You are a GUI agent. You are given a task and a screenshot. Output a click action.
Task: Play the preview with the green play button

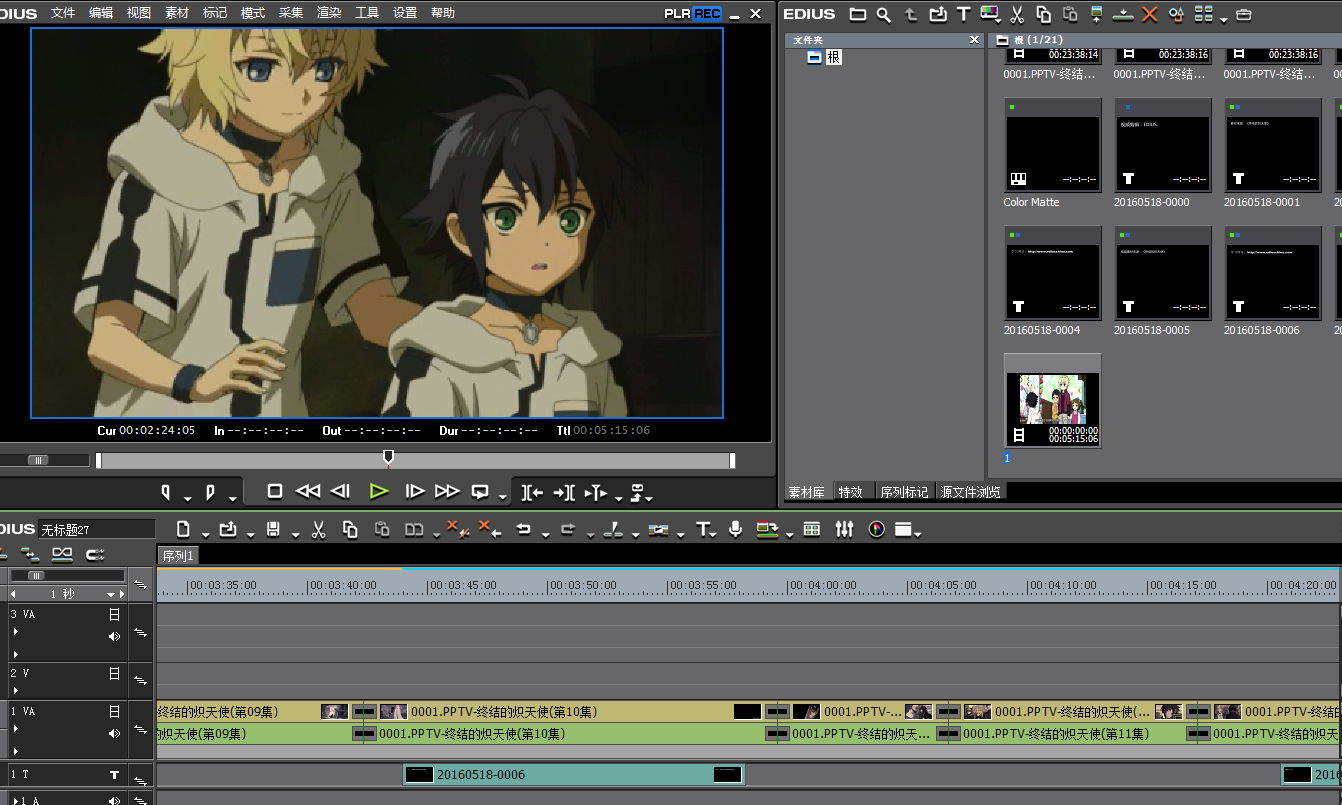pyautogui.click(x=378, y=491)
